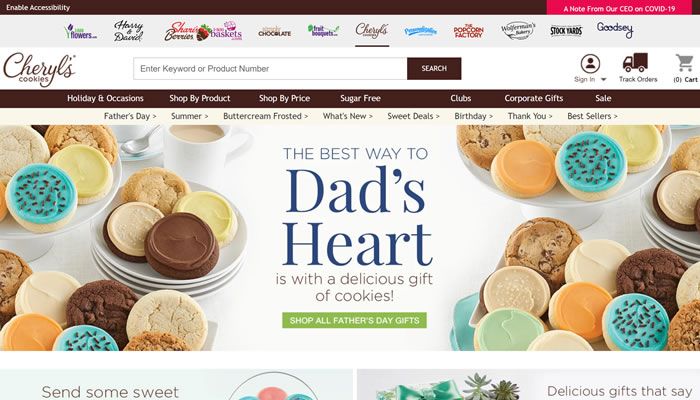Click the keyword or product number field

coord(270,68)
